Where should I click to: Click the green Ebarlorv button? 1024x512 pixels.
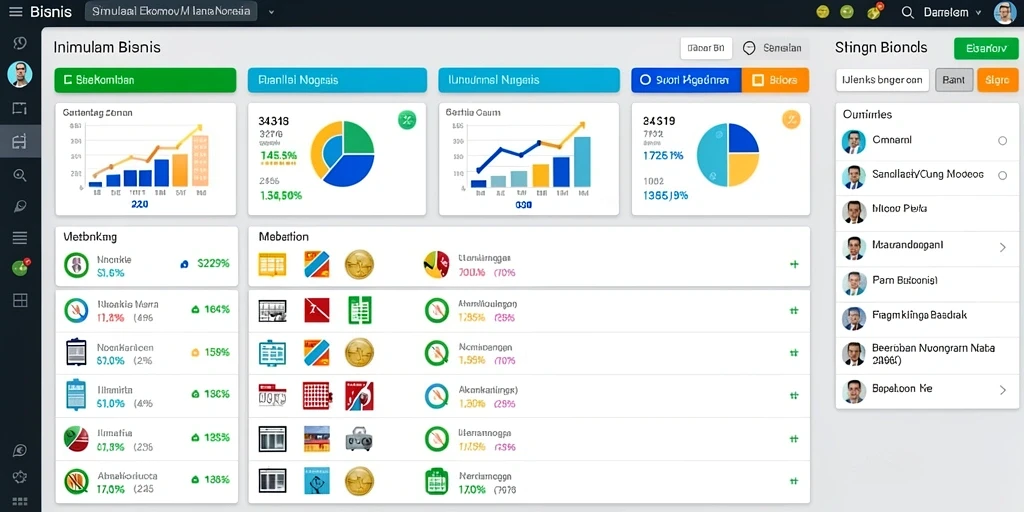(x=985, y=48)
